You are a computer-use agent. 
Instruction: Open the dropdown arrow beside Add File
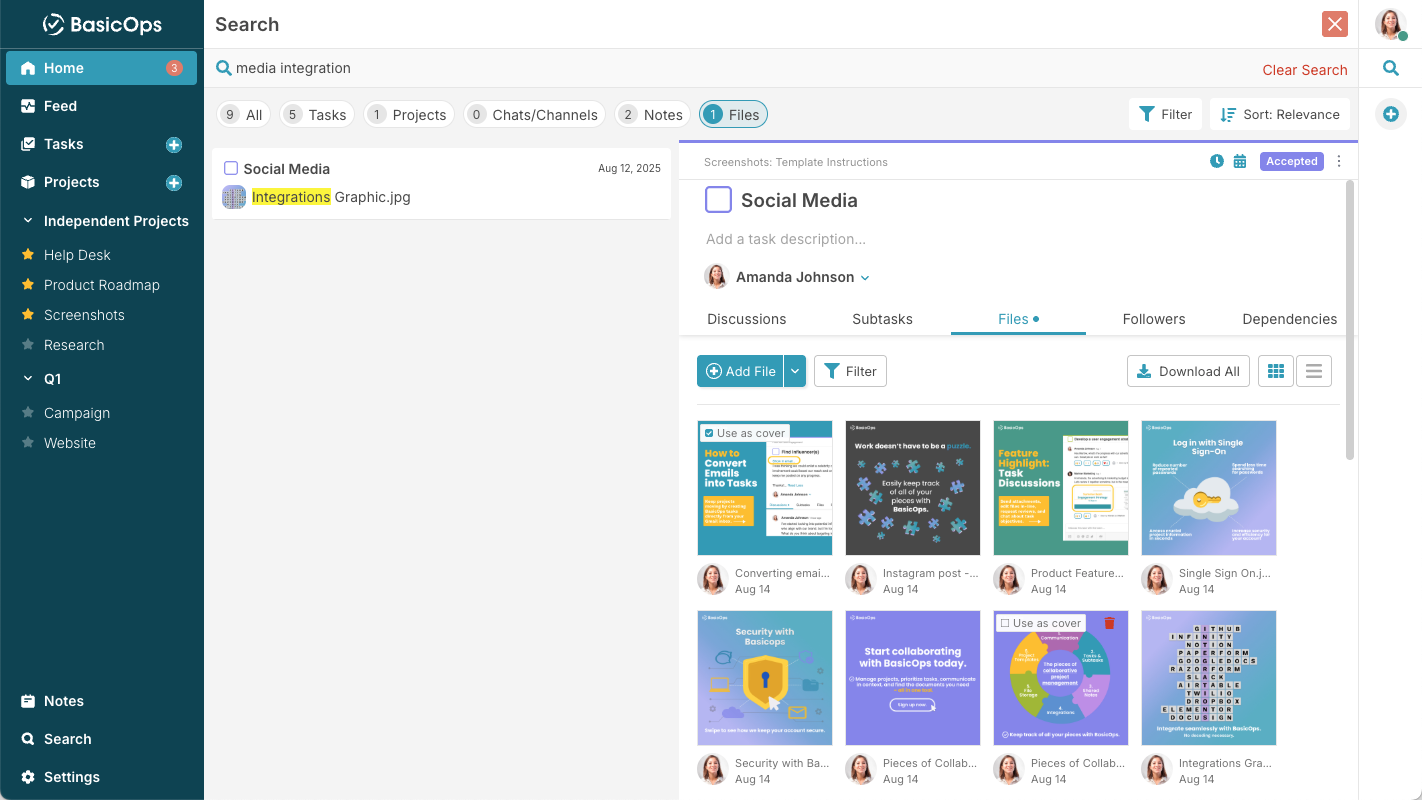coord(794,371)
